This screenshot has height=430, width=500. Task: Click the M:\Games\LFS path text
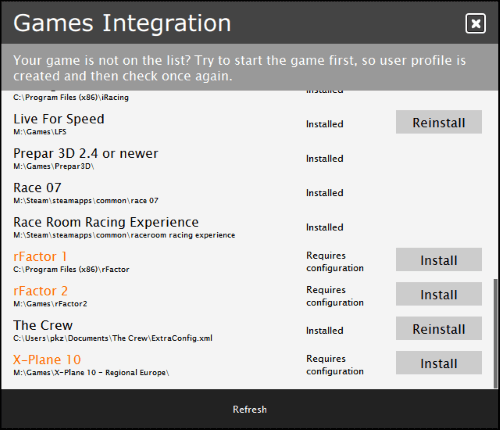point(40,132)
